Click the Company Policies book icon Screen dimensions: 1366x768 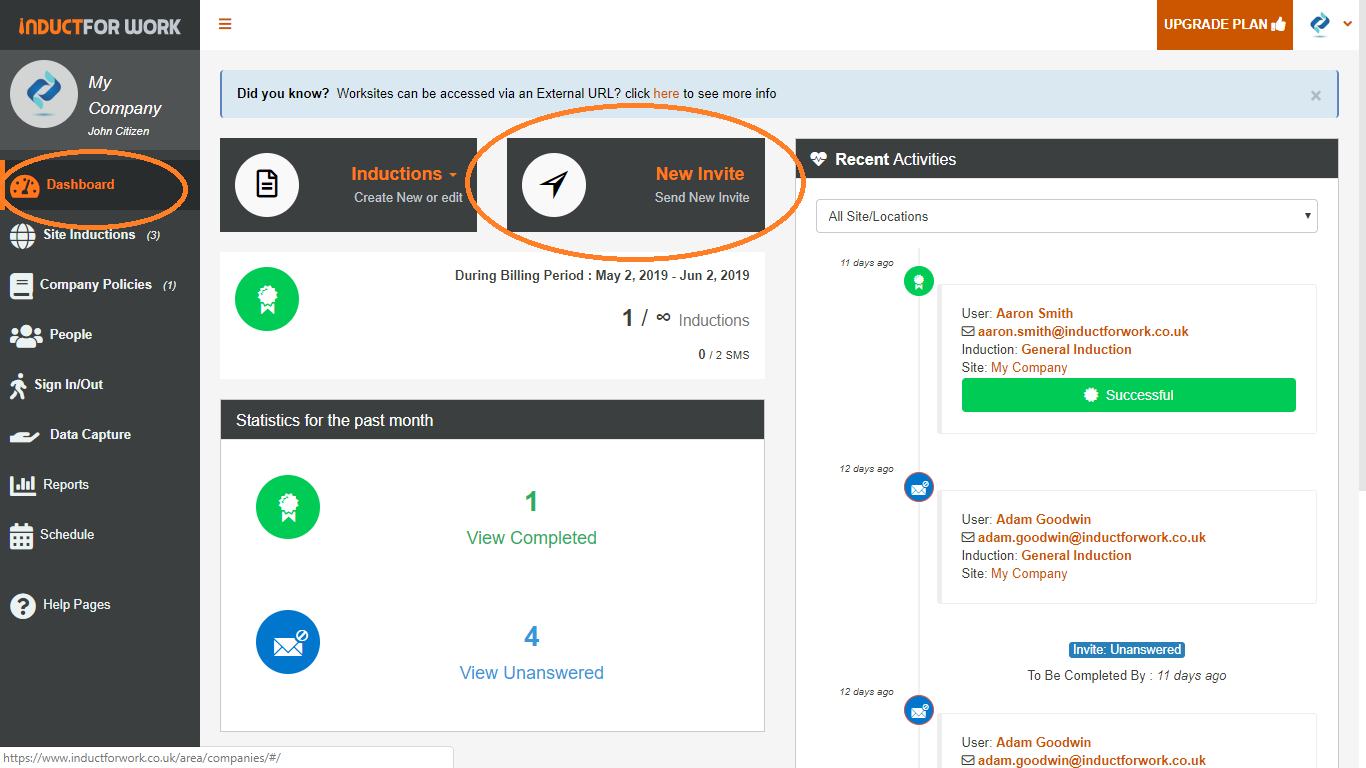coord(21,286)
